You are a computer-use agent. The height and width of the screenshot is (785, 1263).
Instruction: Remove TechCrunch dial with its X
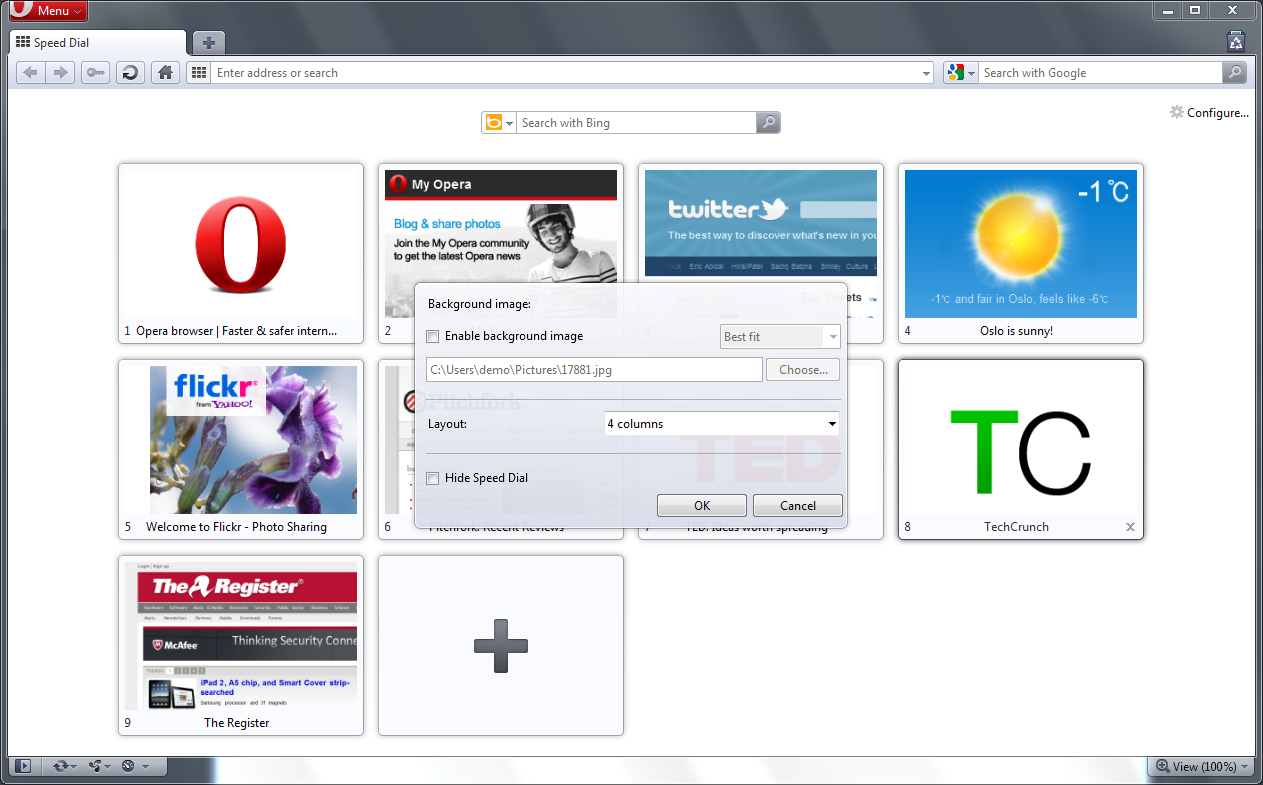coord(1130,527)
